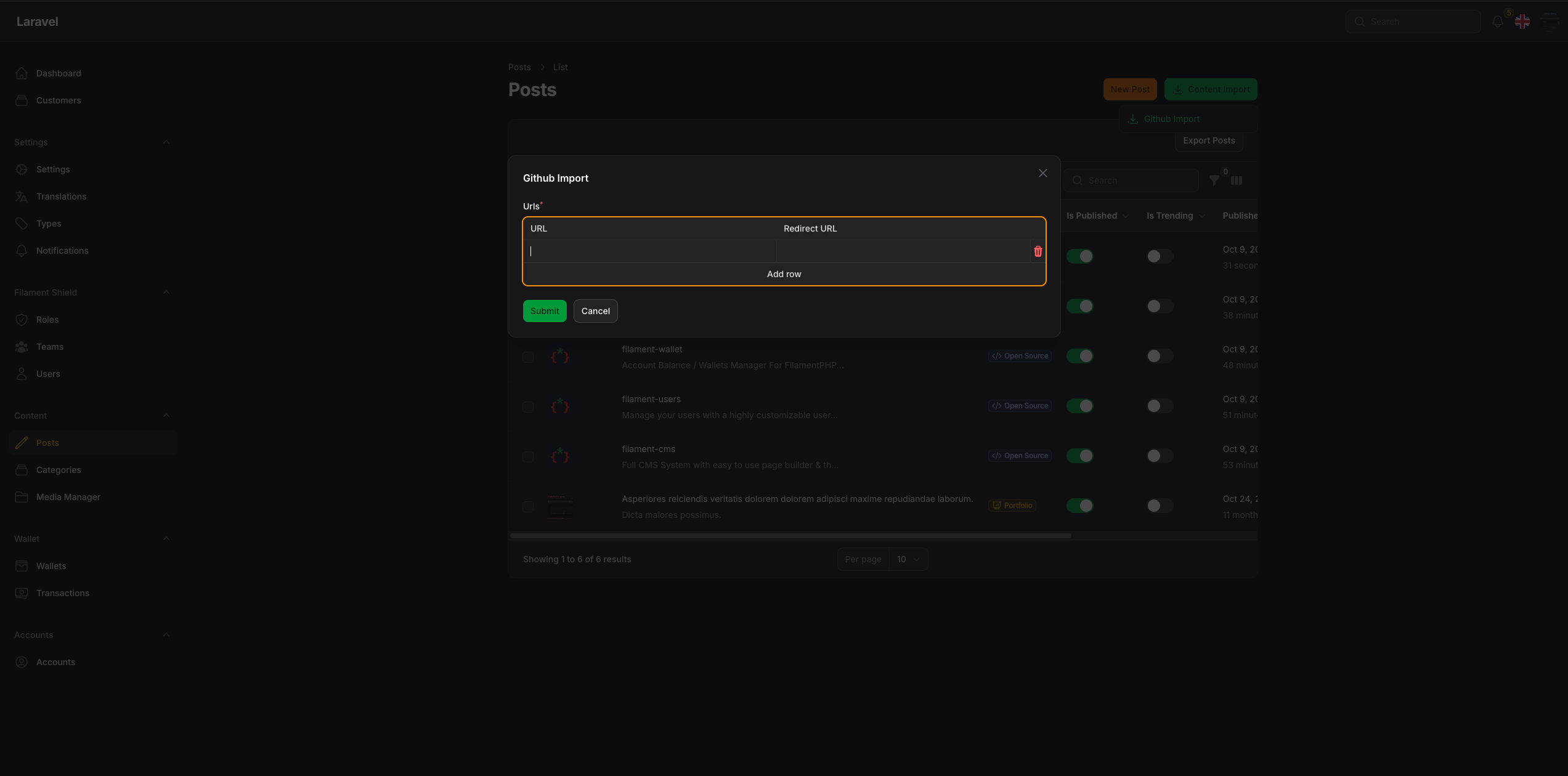Click the table filter funnel icon
This screenshot has width=1568, height=776.
pyautogui.click(x=1214, y=180)
